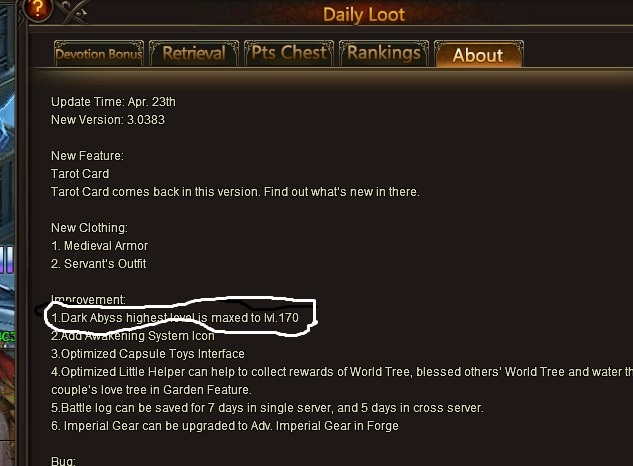Click the Little Helper World Tree line
The height and width of the screenshot is (466, 633).
342,380
